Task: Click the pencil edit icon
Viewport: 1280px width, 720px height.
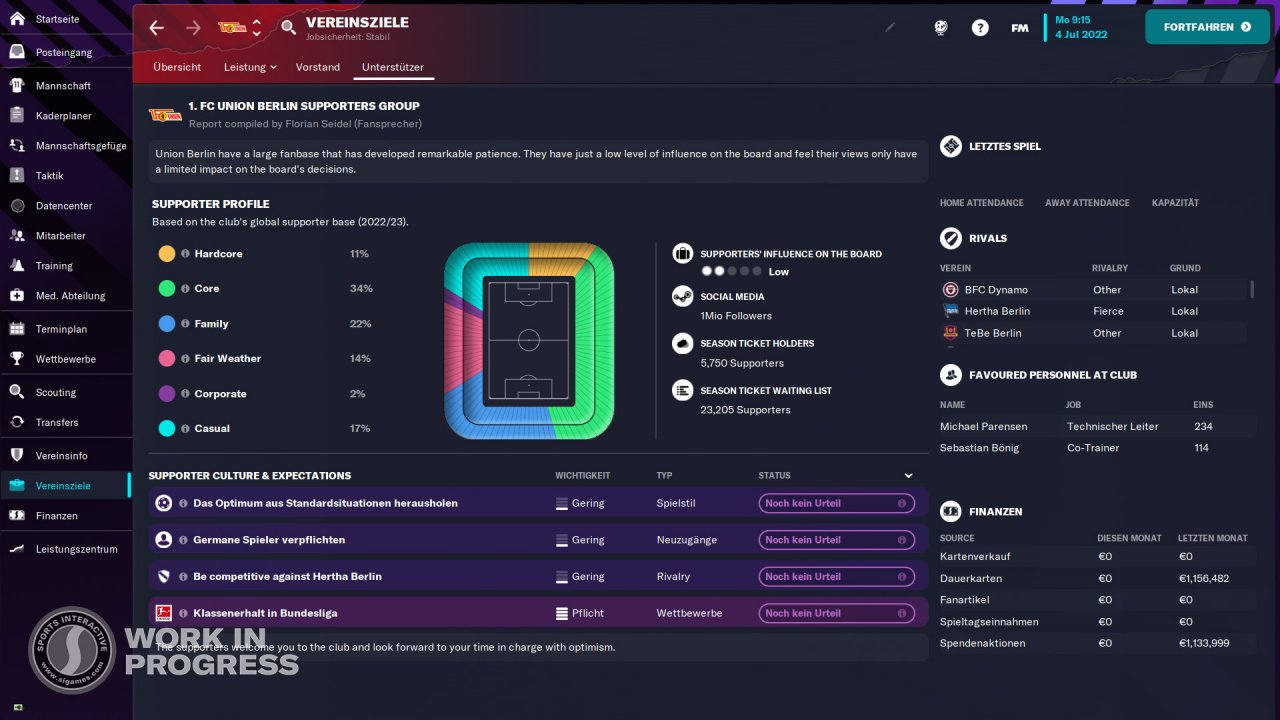Action: click(x=890, y=28)
